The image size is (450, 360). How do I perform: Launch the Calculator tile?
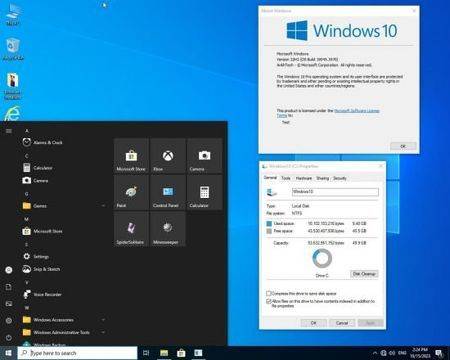coord(204,193)
